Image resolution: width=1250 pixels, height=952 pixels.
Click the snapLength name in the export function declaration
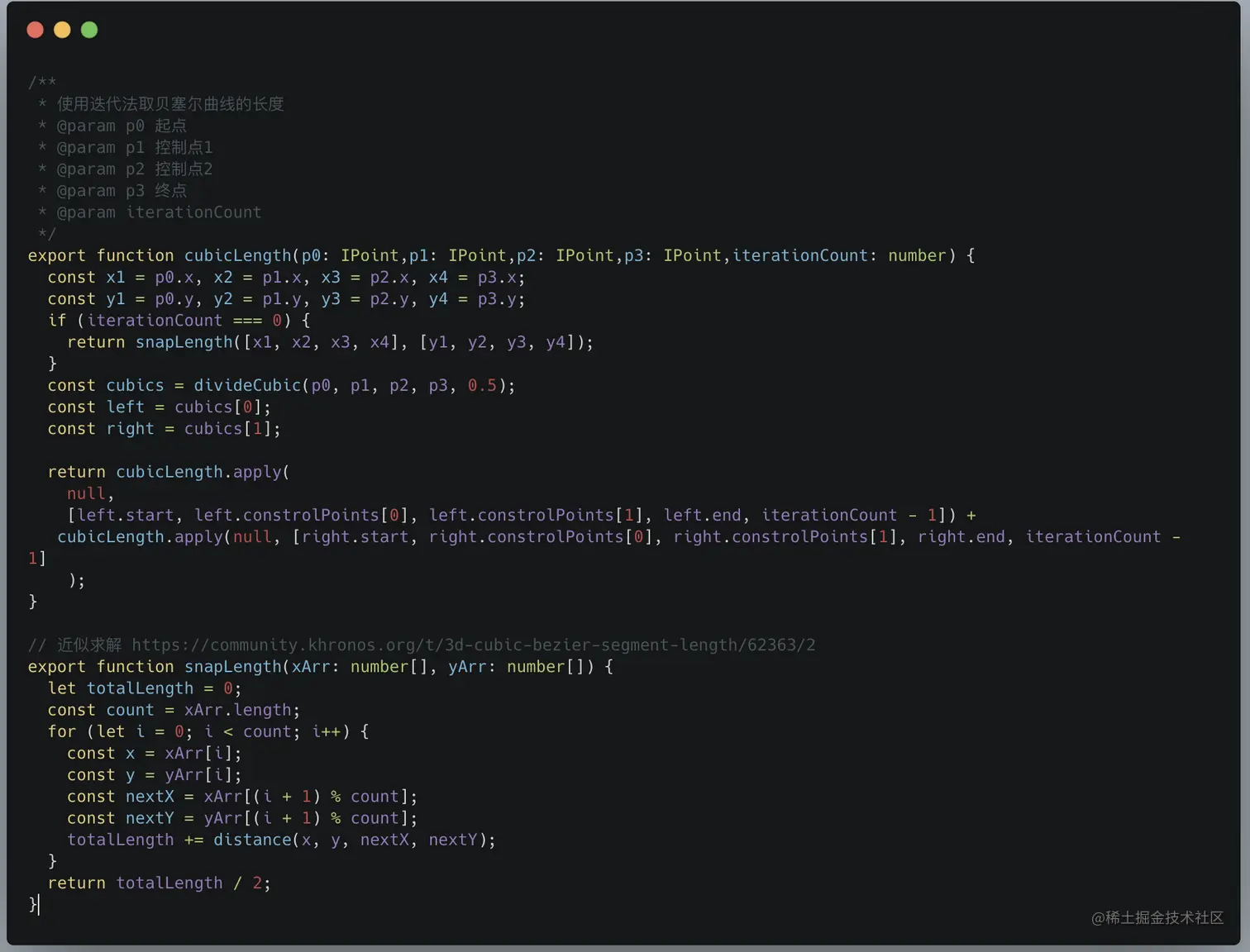[233, 666]
